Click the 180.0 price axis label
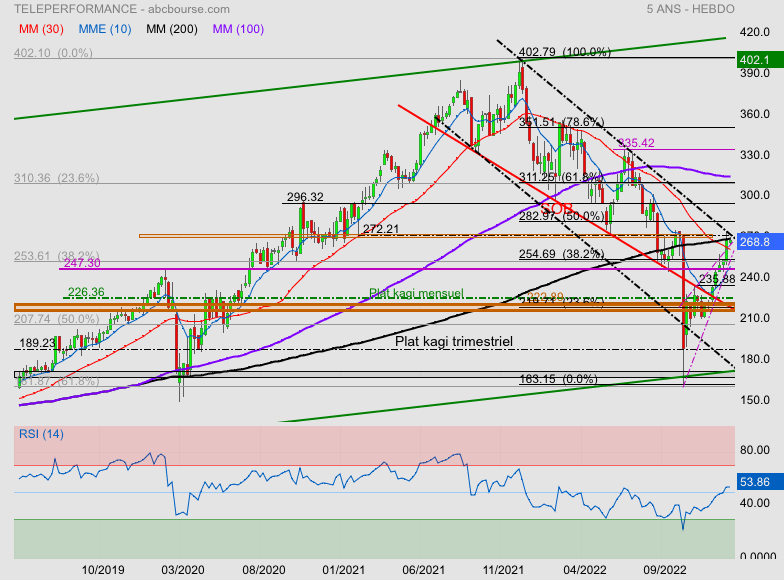Screen dimensions: 784x580 (754, 359)
